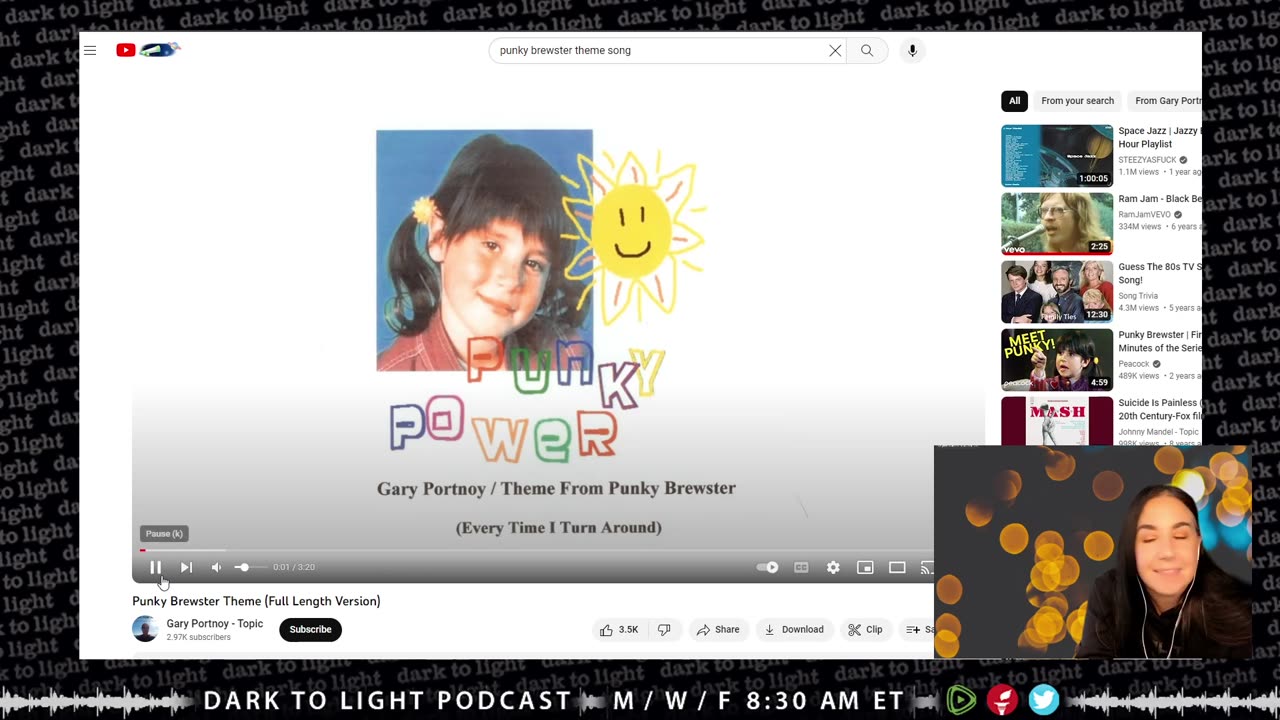Select the 'All' filter chip
1280x720 pixels.
tap(1014, 100)
